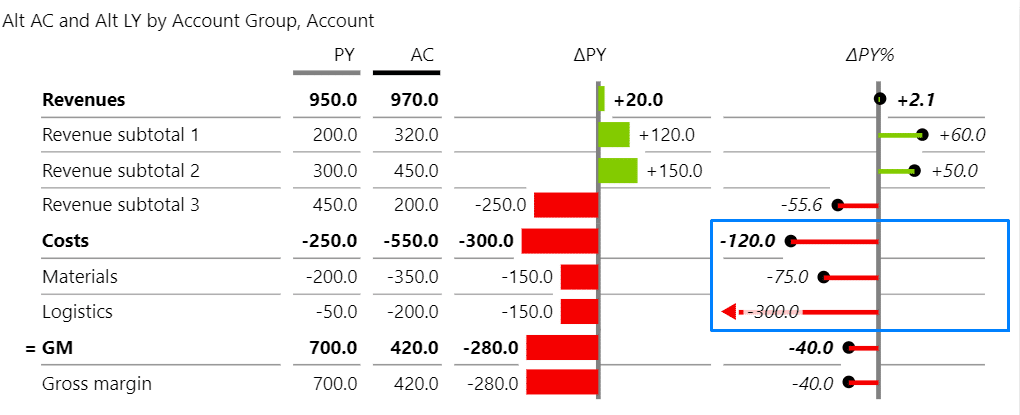
Task: Click the Revenues +2.1 marker dot
Action: [x=879, y=99]
